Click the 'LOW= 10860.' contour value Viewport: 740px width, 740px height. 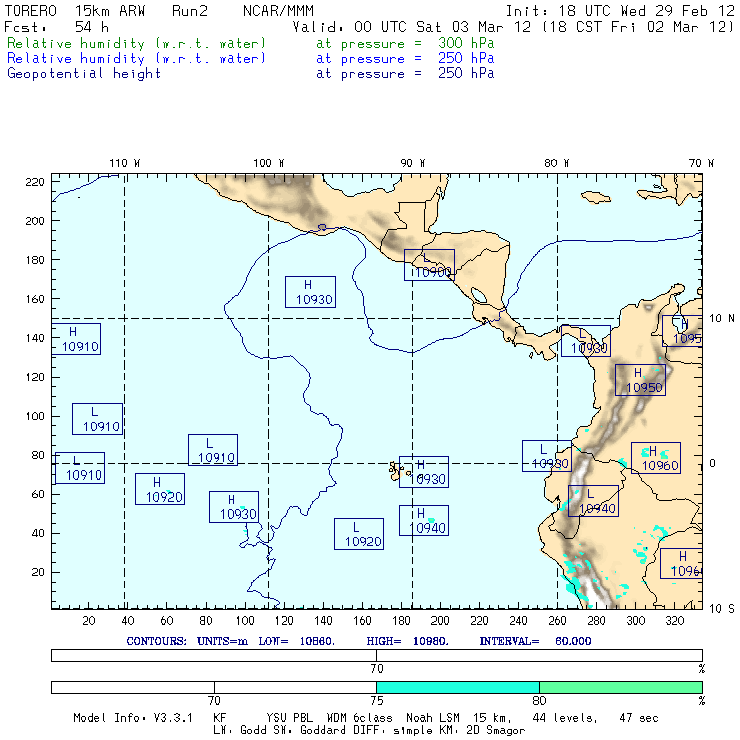(296, 641)
